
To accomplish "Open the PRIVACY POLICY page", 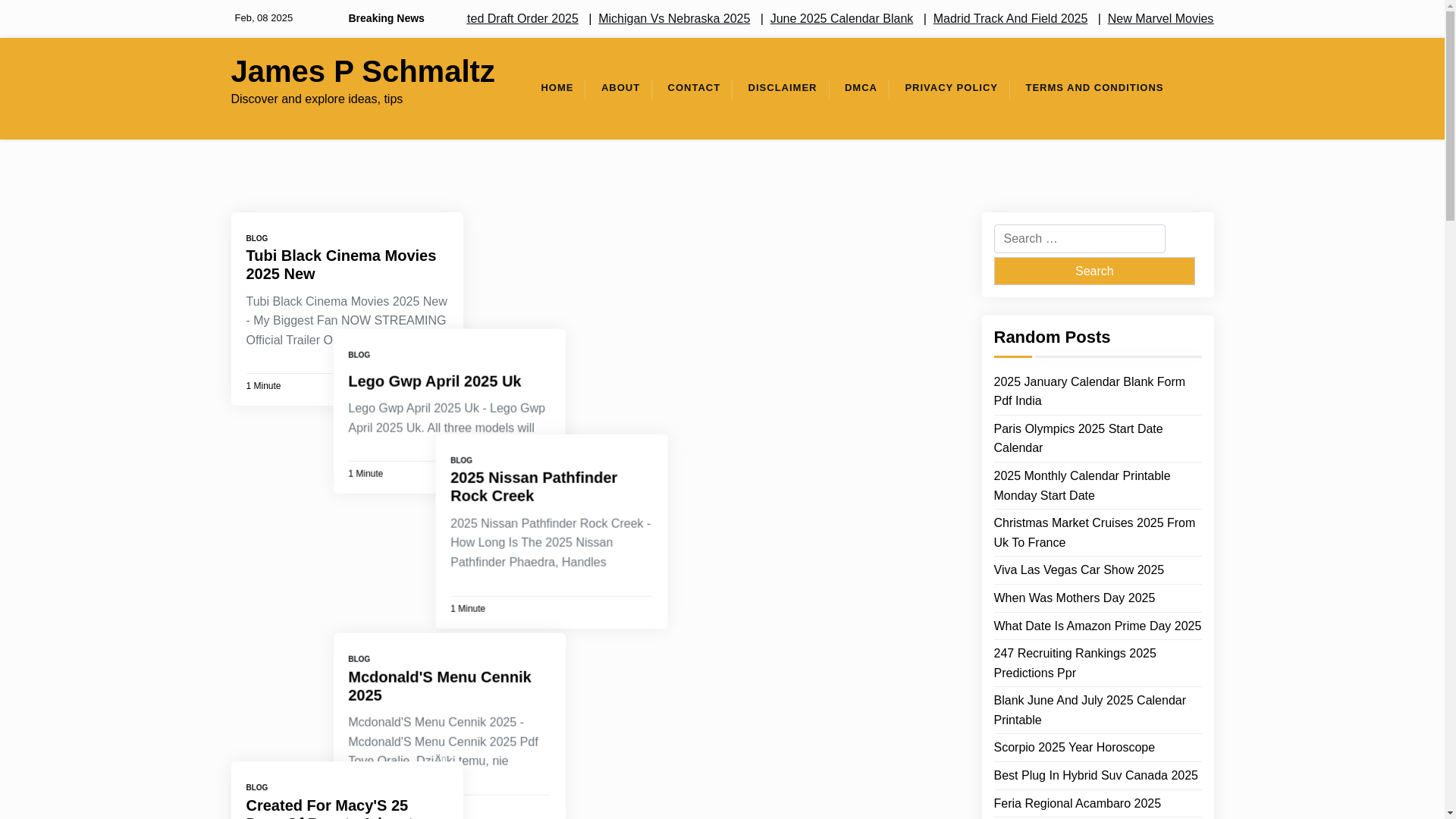I will point(951,88).
